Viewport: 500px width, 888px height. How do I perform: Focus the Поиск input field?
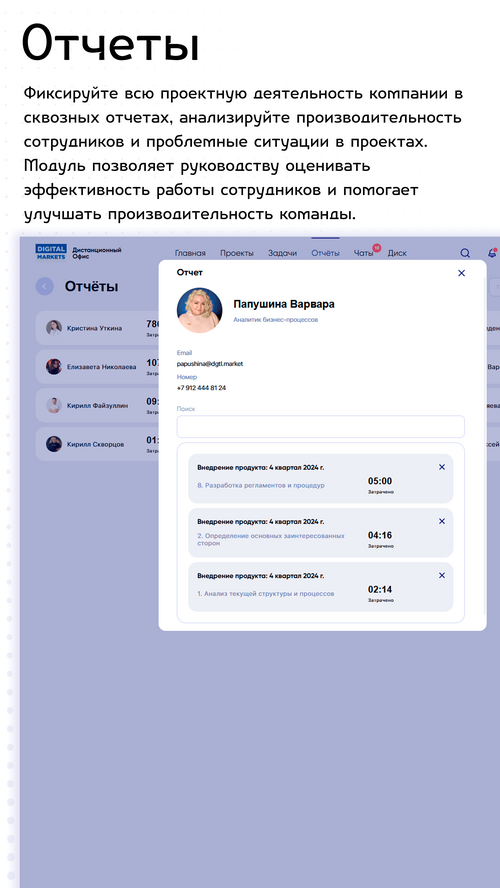click(x=320, y=426)
